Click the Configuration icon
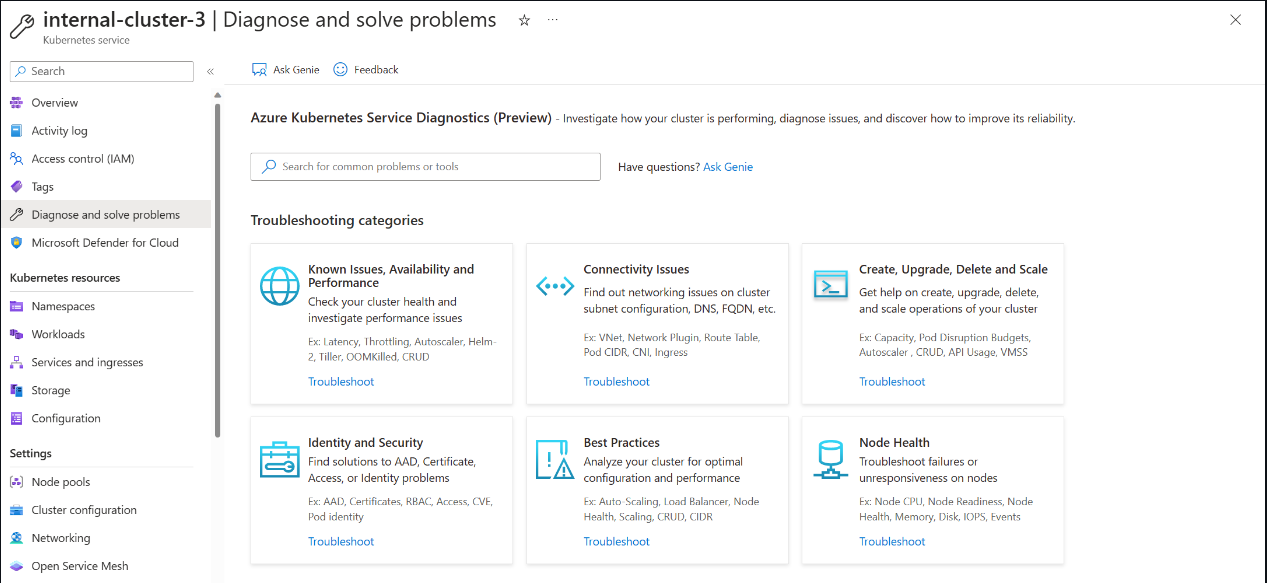The height and width of the screenshot is (583, 1267). (16, 419)
